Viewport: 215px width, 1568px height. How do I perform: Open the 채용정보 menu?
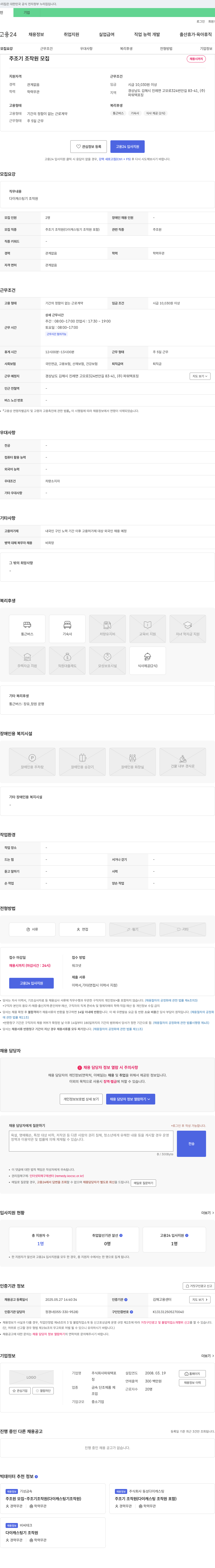click(x=36, y=35)
